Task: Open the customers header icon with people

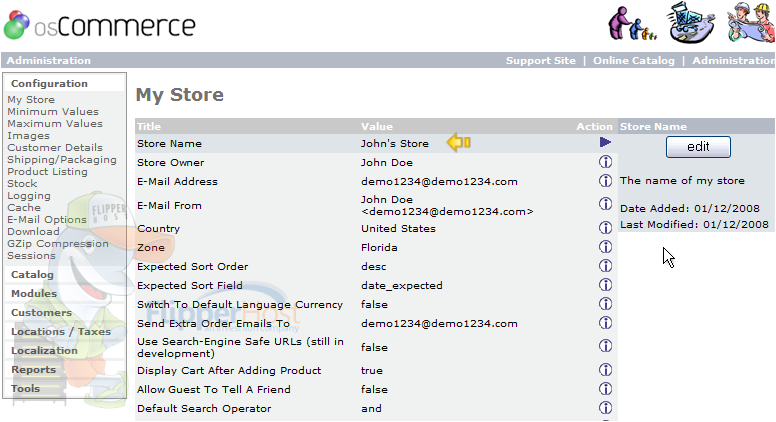Action: pos(632,23)
